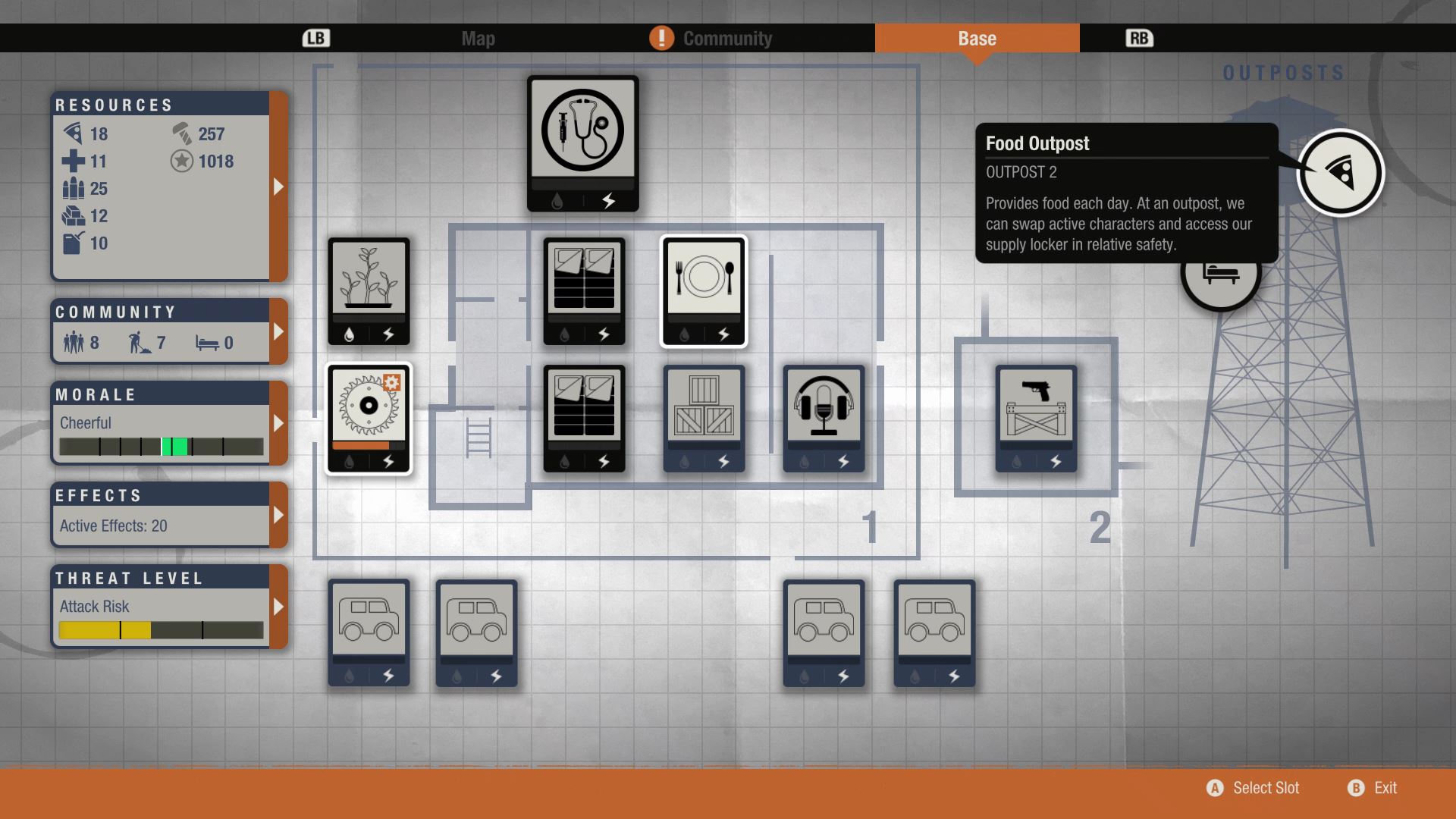Image resolution: width=1456 pixels, height=819 pixels.
Task: Click the Attack Risk threat bar
Action: click(x=161, y=630)
